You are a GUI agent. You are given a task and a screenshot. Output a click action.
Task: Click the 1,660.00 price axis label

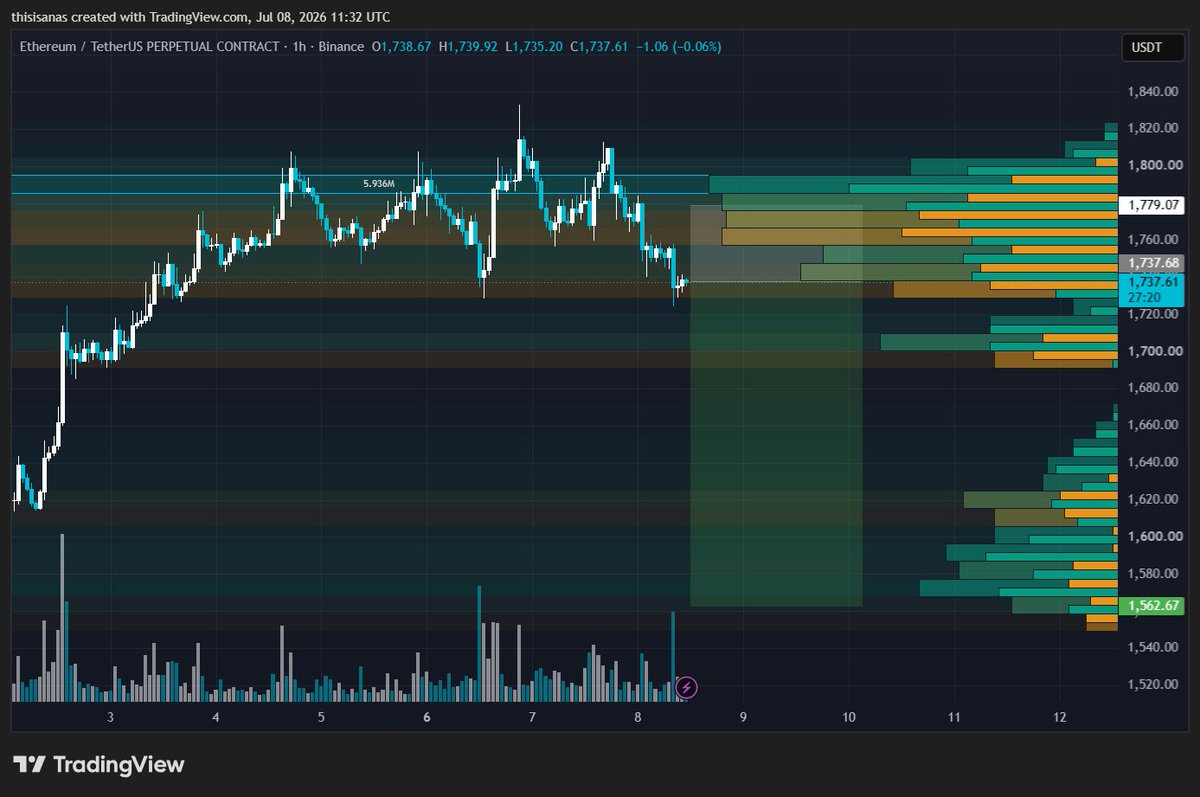(x=1155, y=425)
